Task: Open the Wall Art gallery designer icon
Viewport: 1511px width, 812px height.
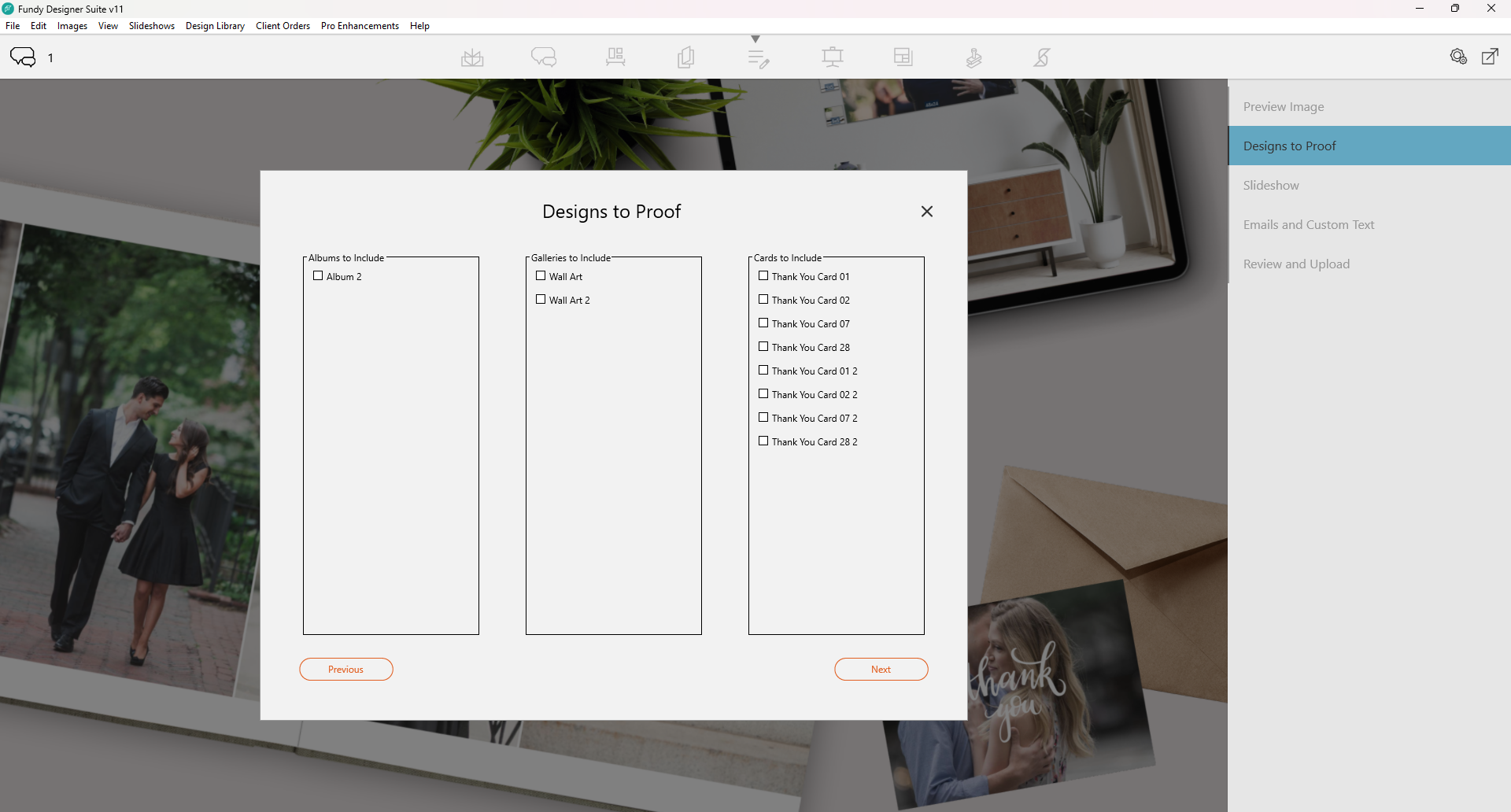Action: click(615, 57)
